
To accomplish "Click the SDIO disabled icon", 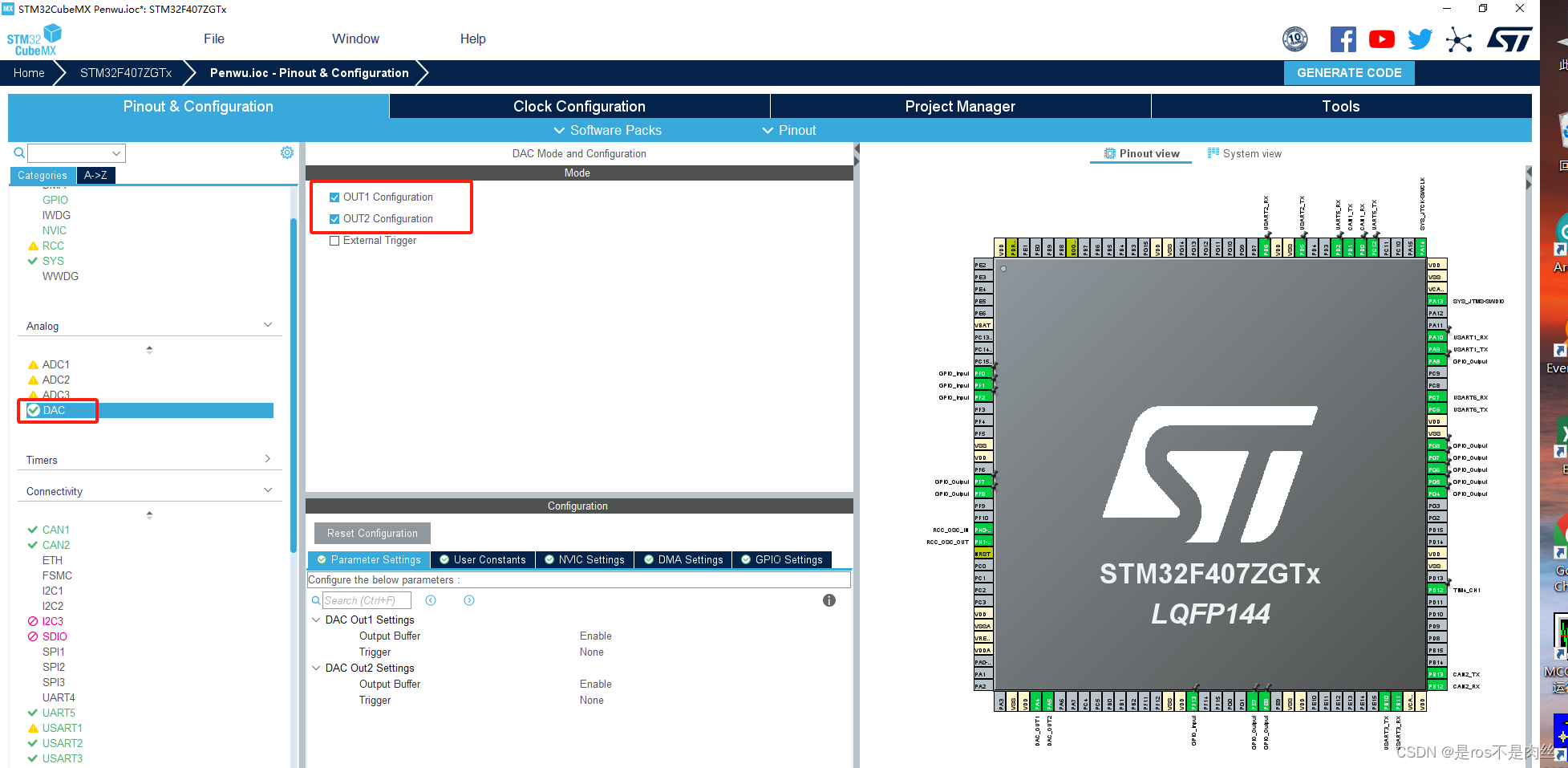I will coord(33,636).
